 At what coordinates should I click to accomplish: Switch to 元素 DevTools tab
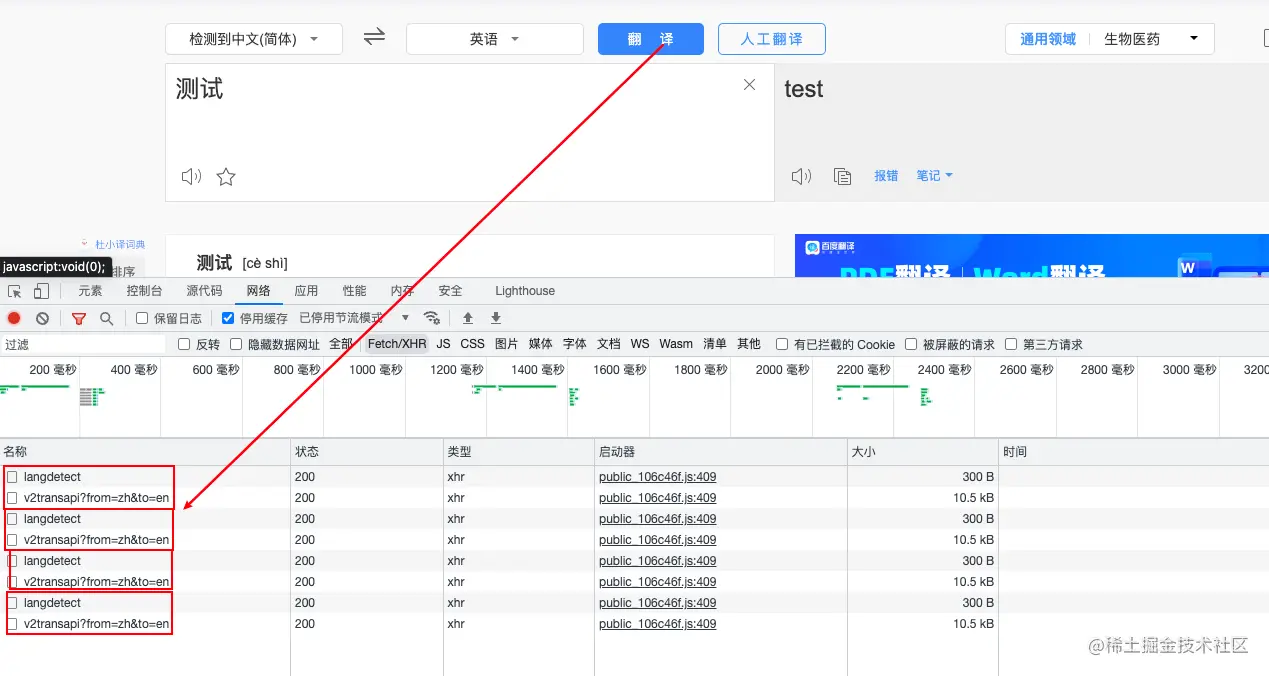[90, 291]
